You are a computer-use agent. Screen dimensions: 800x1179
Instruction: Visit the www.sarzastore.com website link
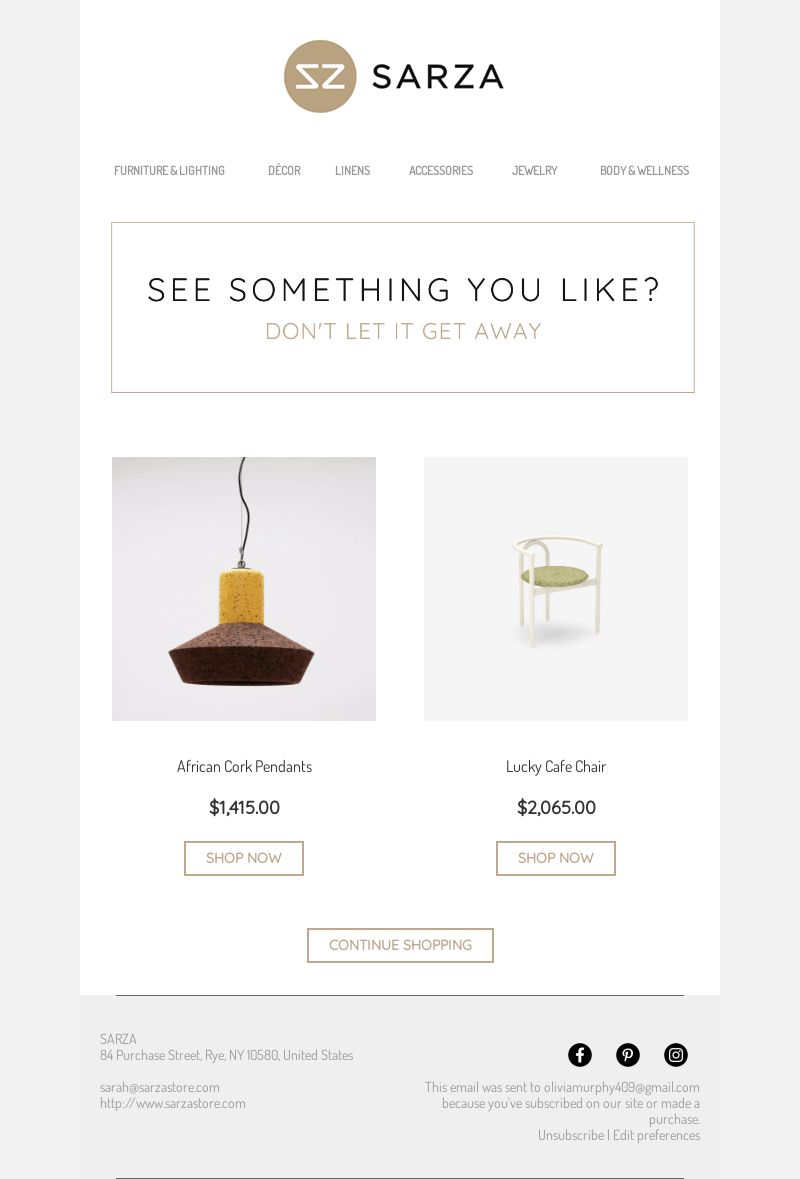coord(173,1103)
